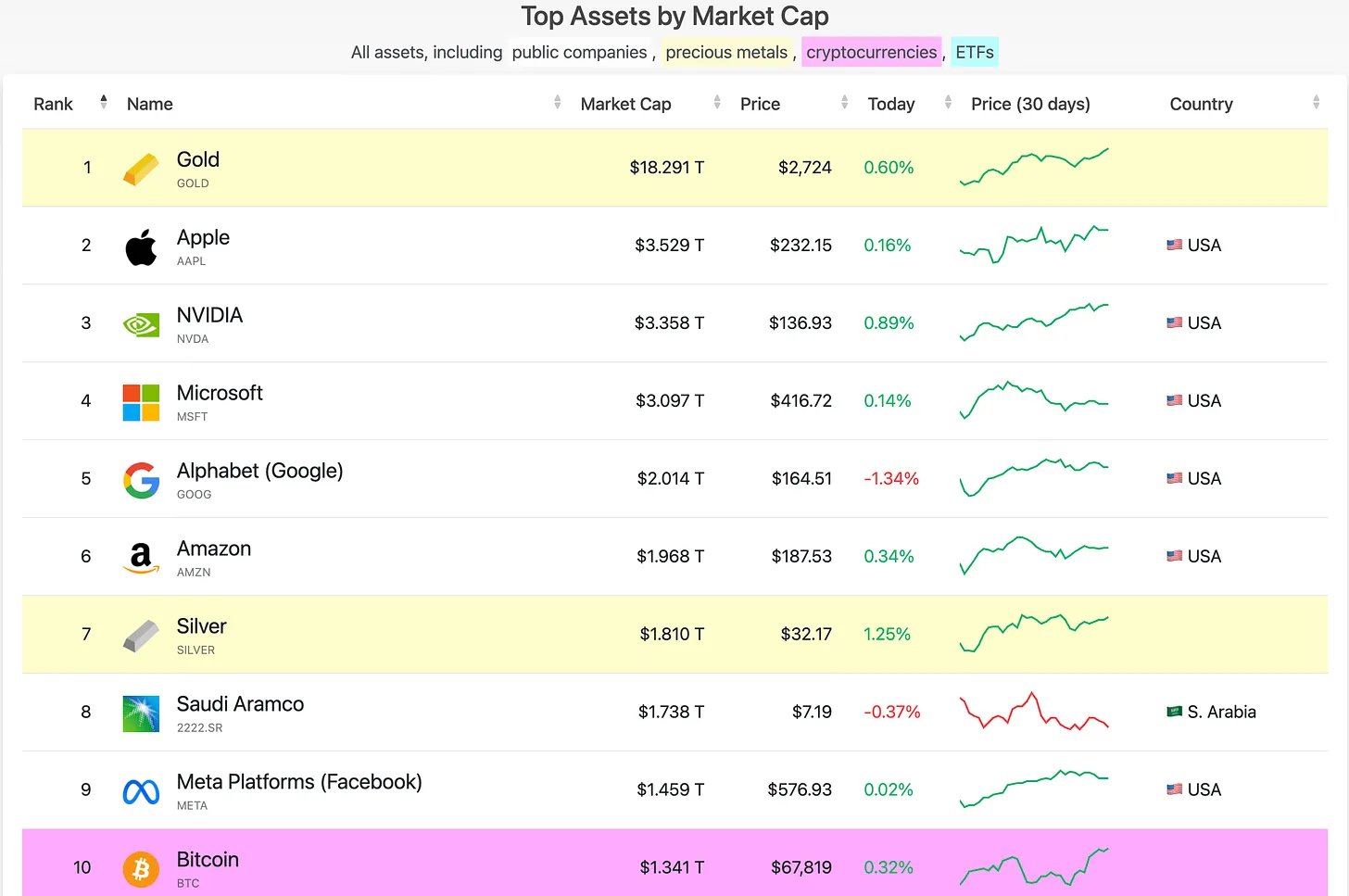Screen dimensions: 1349x896
Task: Click the Apple logo icon
Action: [x=141, y=247]
